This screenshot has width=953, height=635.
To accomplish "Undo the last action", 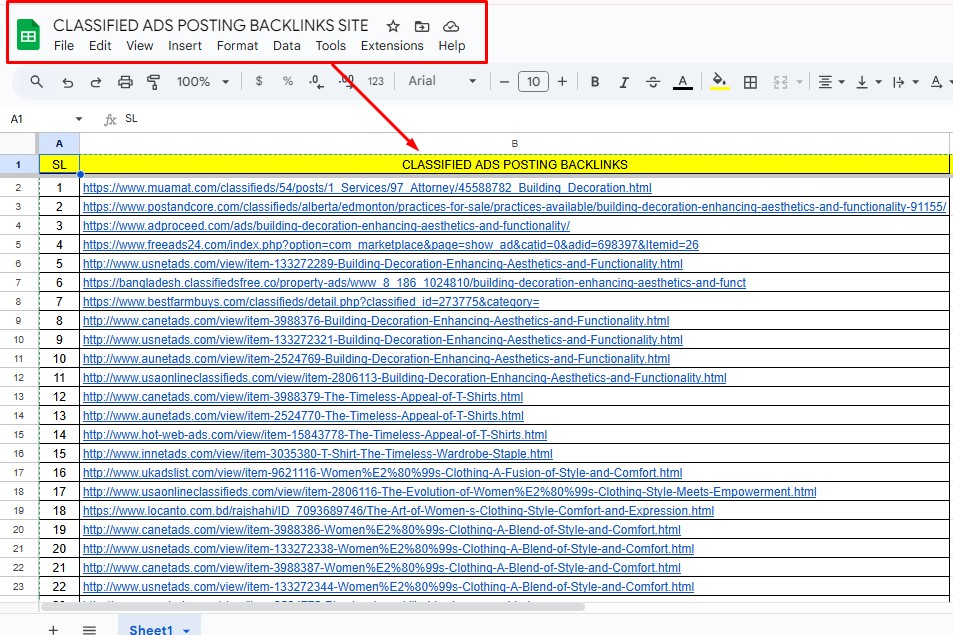I will point(66,82).
